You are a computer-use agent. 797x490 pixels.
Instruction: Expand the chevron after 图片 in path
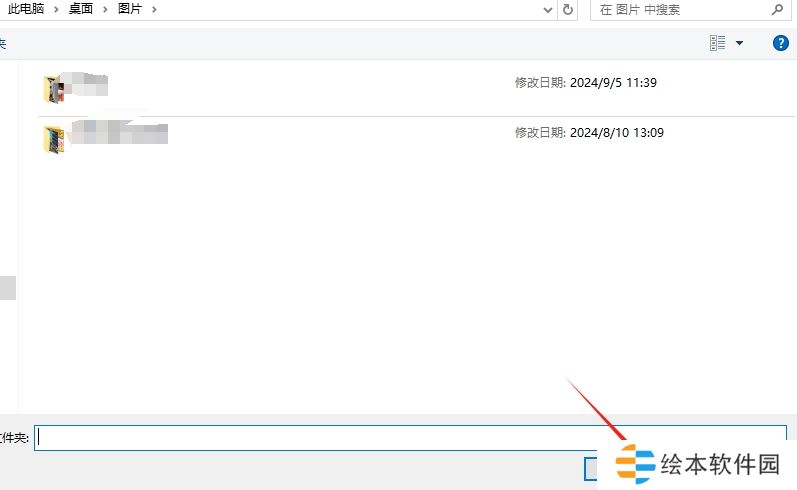point(153,9)
